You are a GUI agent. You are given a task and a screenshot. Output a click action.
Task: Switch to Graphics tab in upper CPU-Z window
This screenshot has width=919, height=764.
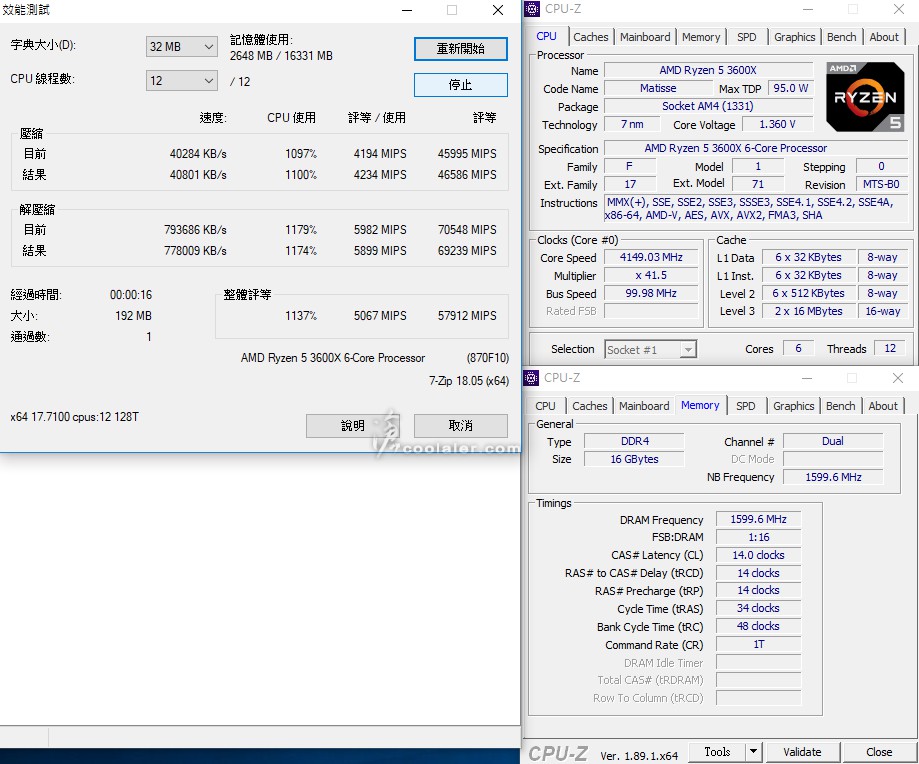(x=795, y=37)
